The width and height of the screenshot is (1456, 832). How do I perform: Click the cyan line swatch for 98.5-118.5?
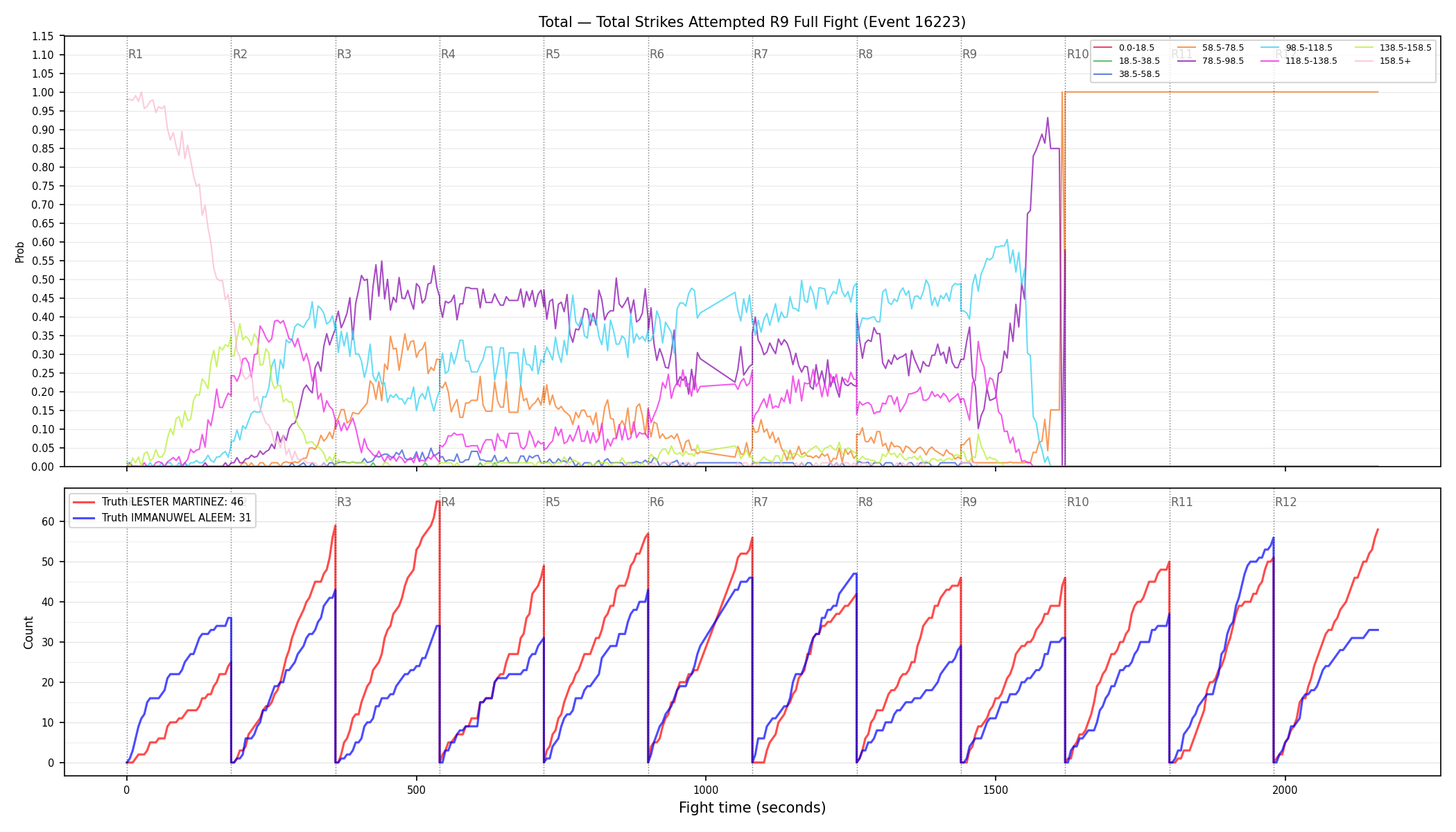1269,48
